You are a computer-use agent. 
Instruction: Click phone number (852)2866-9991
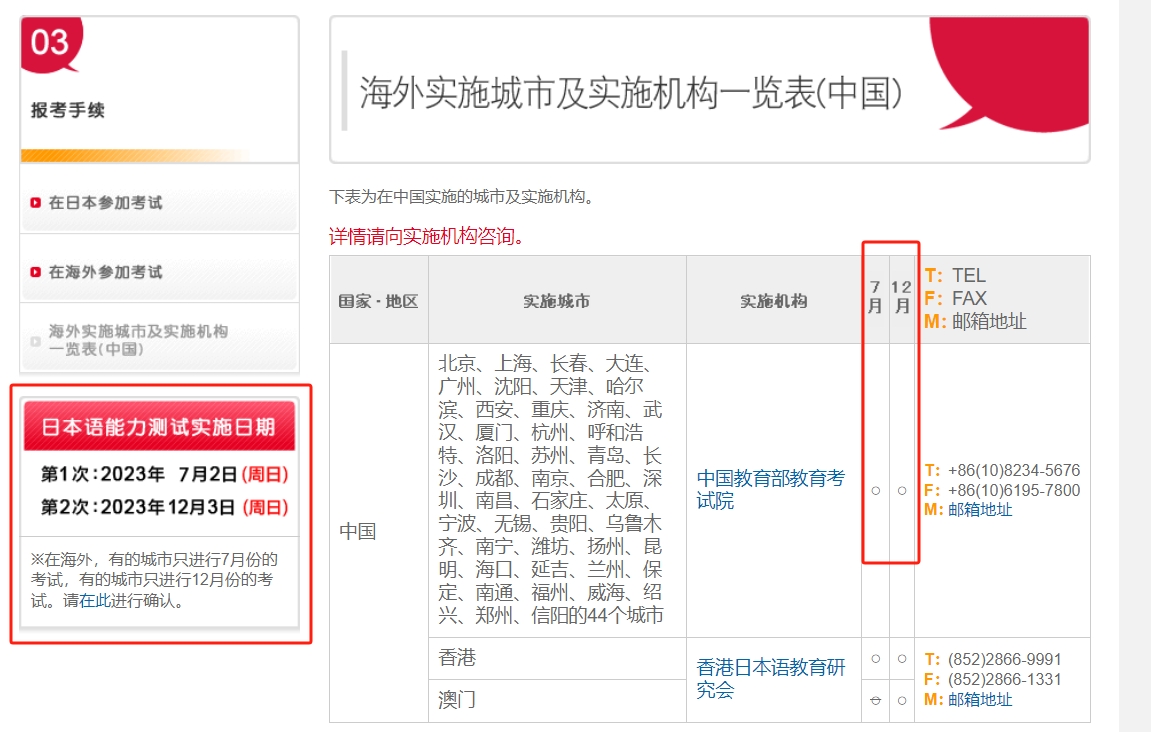(1004, 659)
